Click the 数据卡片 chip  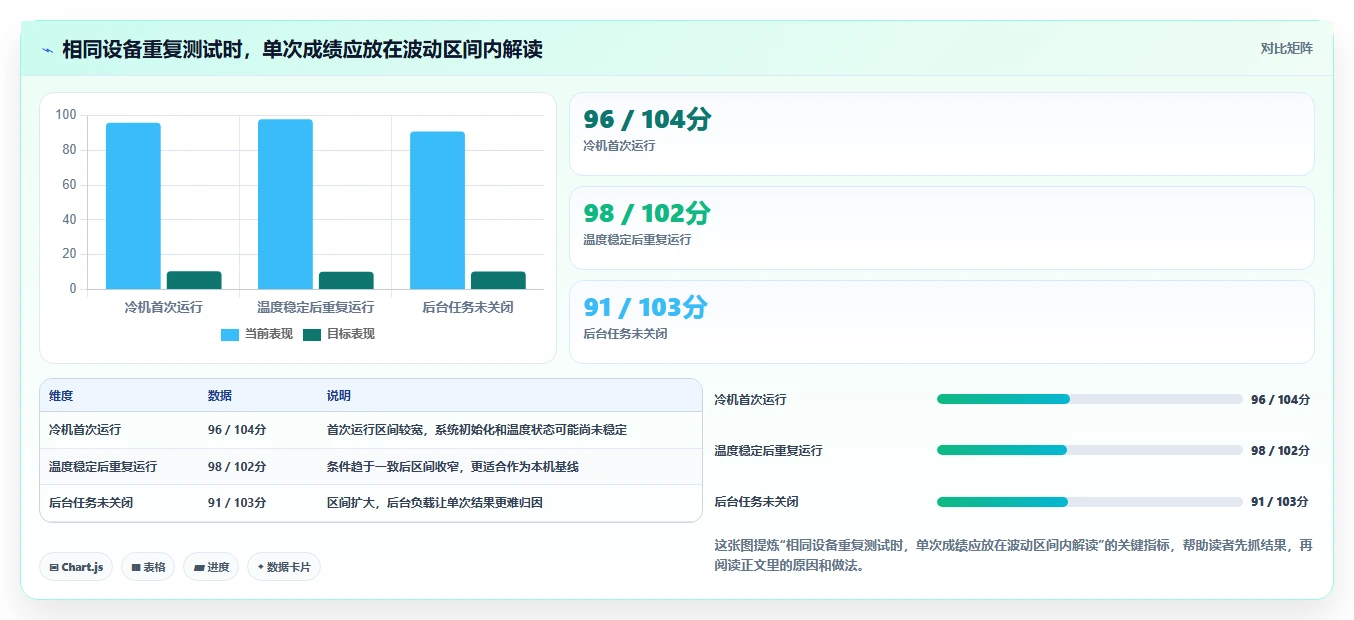[x=284, y=567]
